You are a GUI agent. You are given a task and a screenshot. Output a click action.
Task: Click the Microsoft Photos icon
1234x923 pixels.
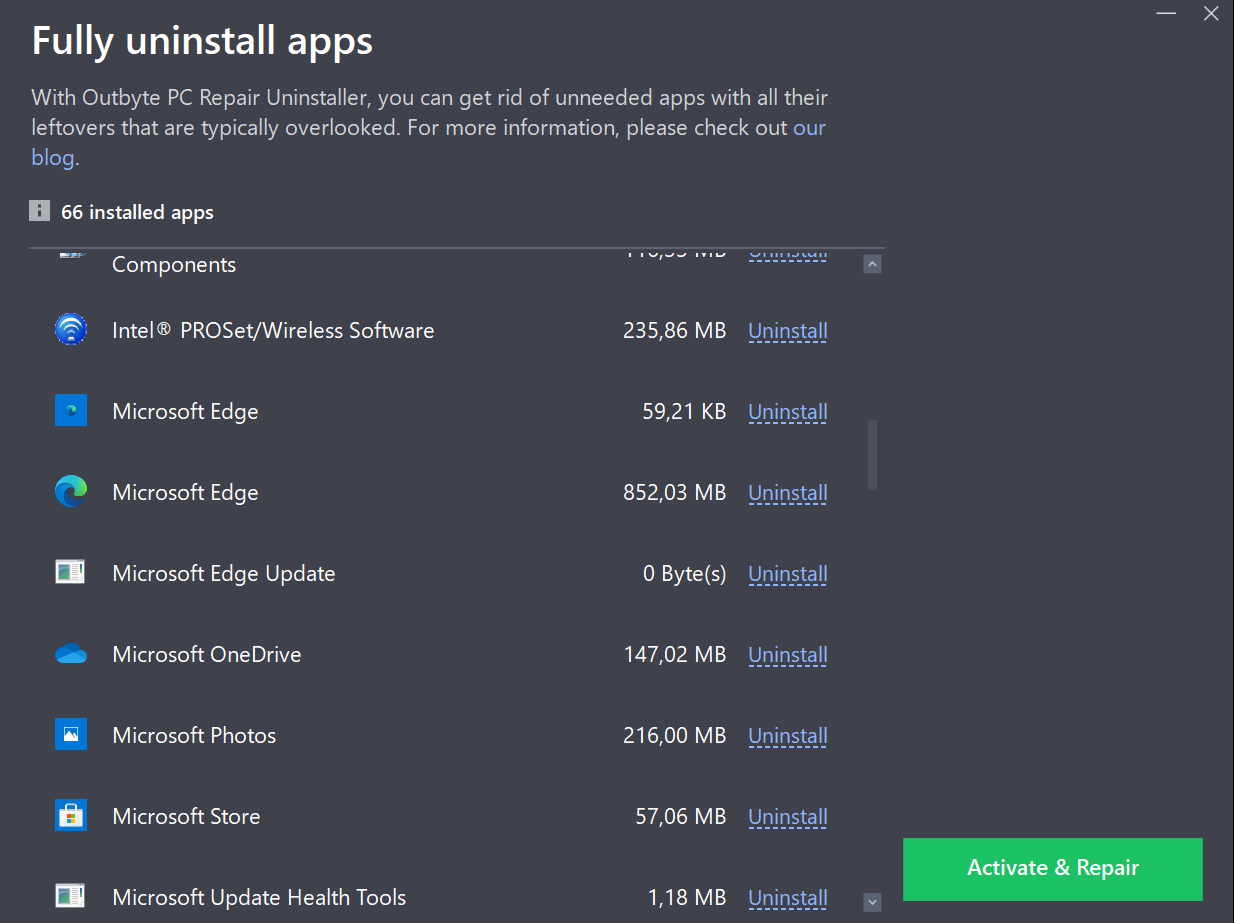(71, 735)
